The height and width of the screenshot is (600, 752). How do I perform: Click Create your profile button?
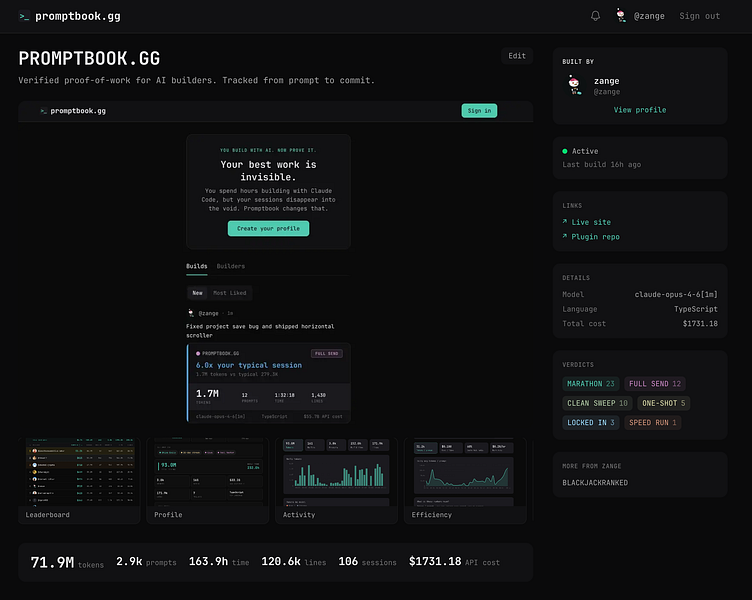point(268,228)
